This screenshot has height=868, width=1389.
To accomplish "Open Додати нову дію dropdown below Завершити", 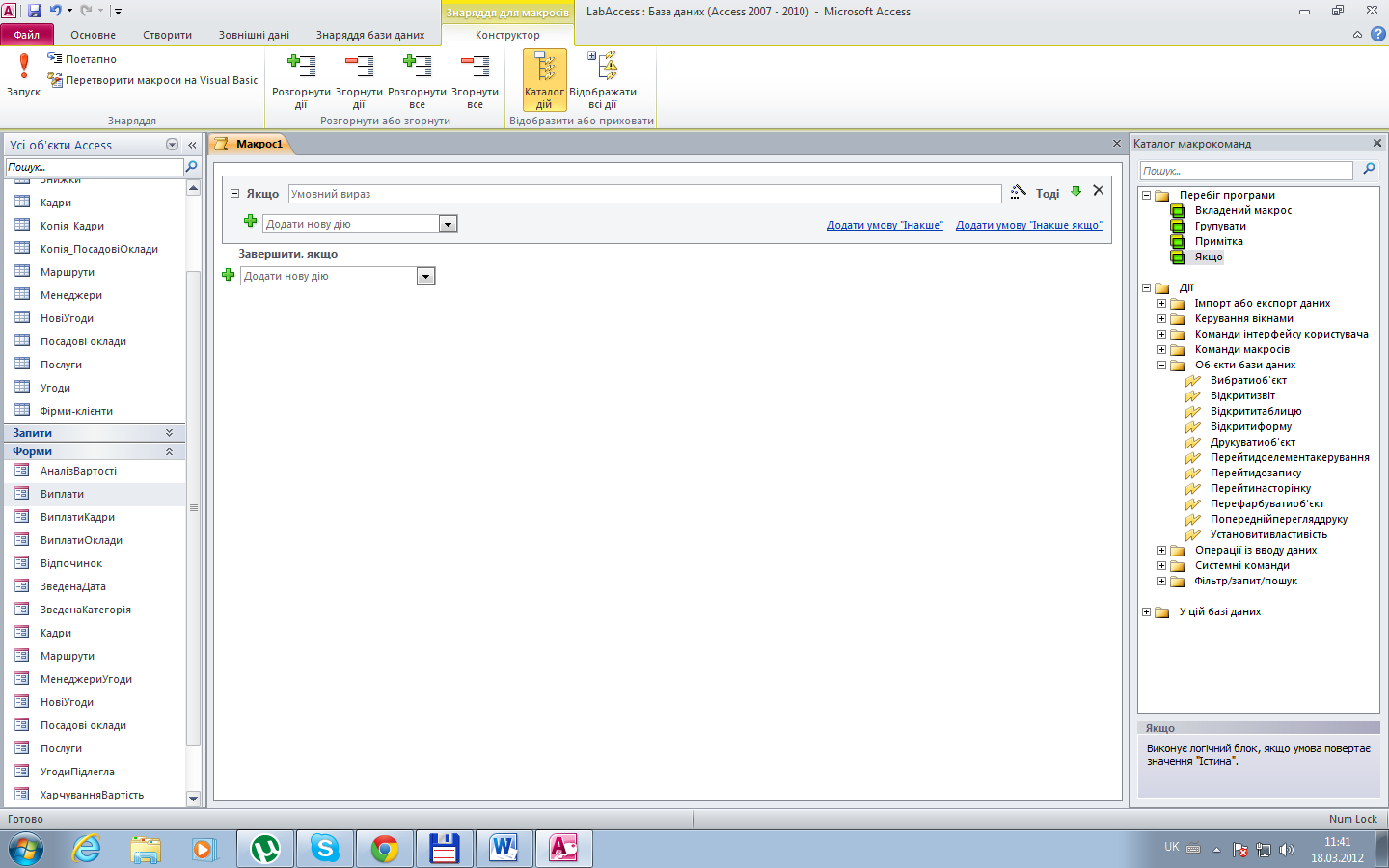I will tap(425, 276).
